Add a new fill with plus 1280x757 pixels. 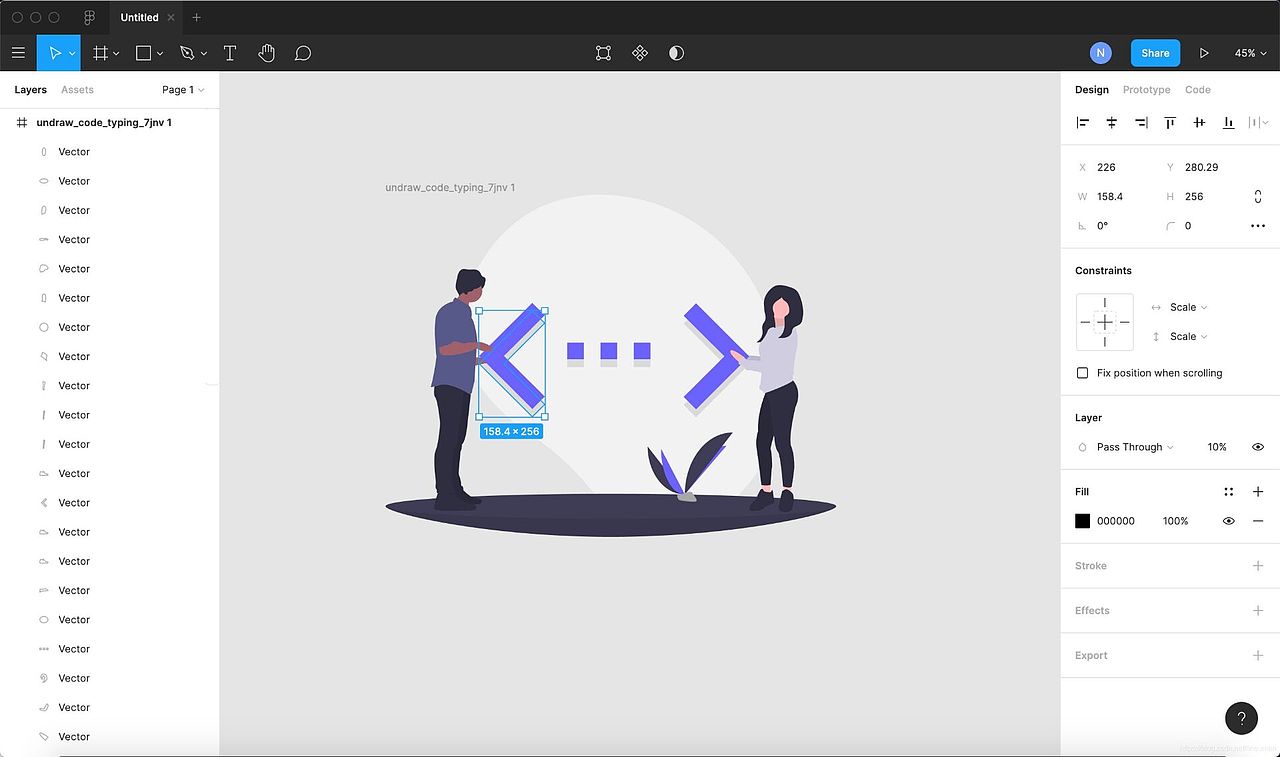coord(1258,492)
